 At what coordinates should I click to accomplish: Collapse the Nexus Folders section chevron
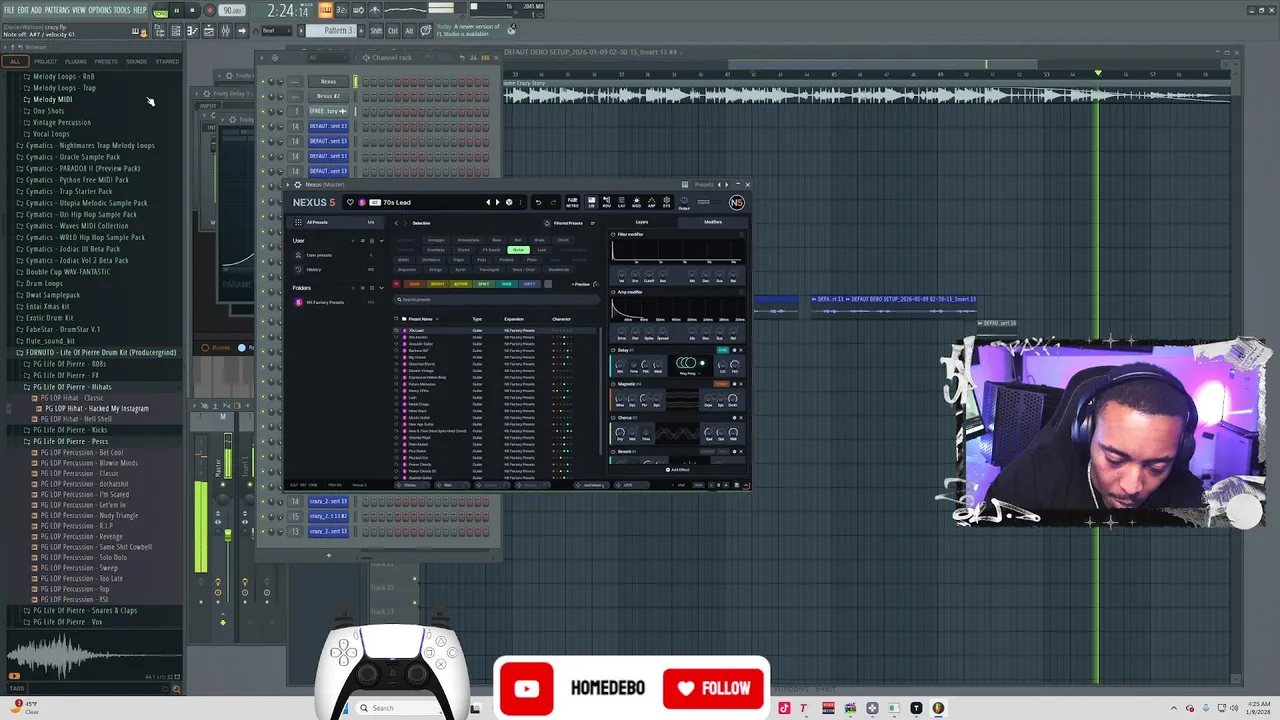(x=382, y=288)
